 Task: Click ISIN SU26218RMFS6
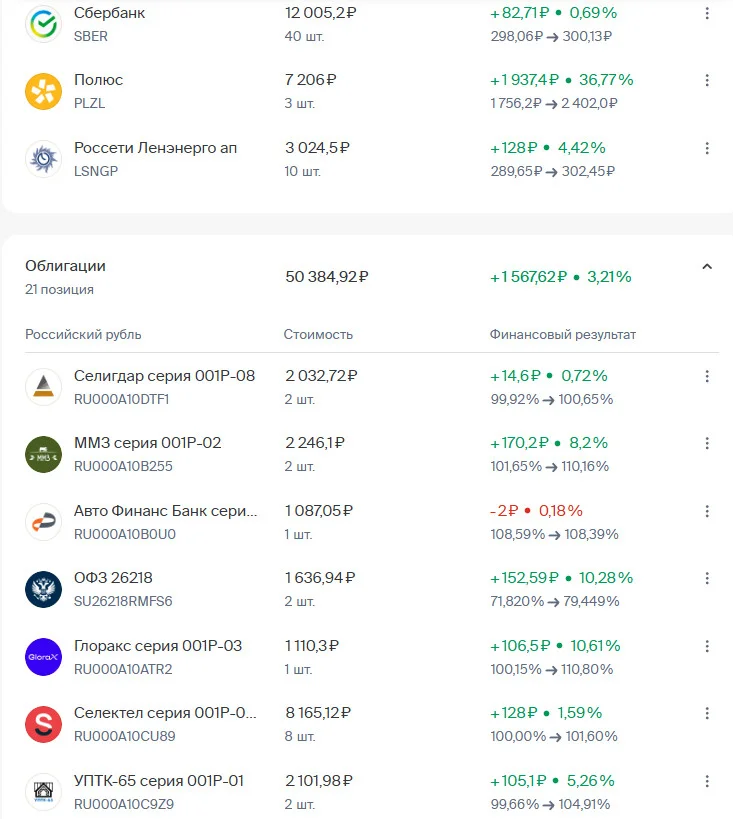tap(123, 602)
